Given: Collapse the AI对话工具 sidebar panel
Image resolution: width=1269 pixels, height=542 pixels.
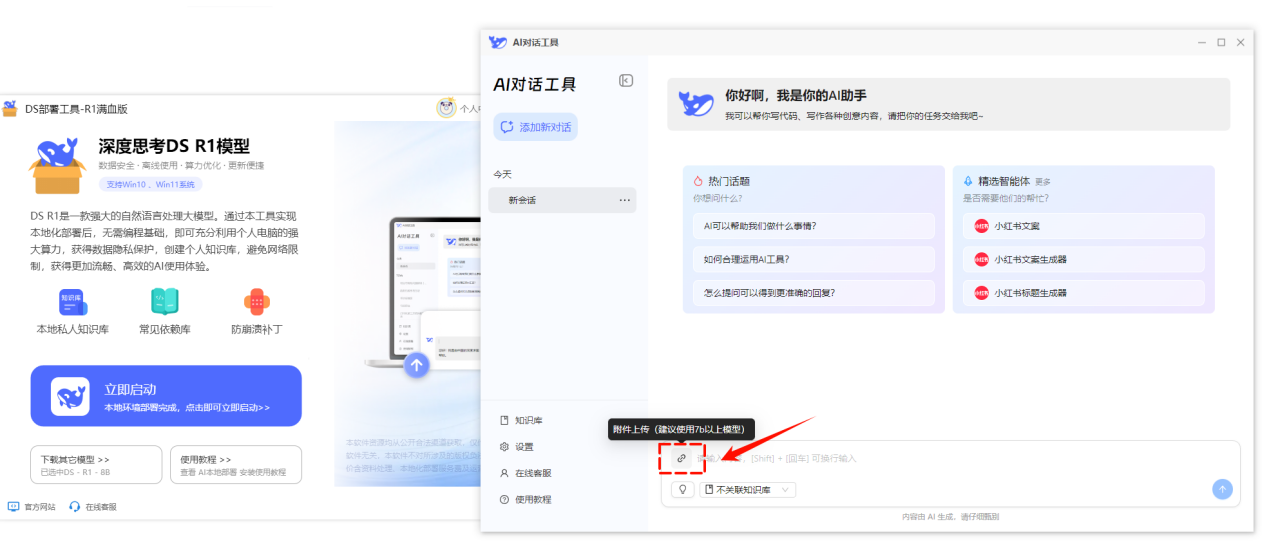Looking at the screenshot, I should tap(626, 81).
